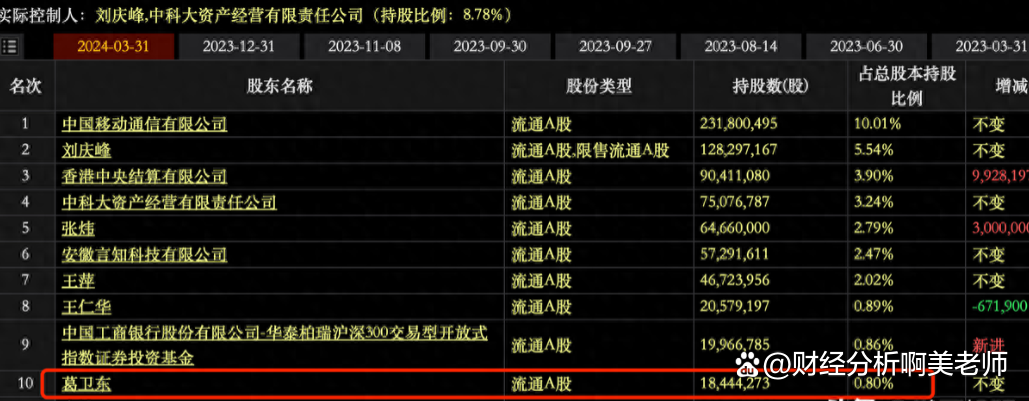Open shareholder 张炜 details
This screenshot has width=1029, height=401.
click(78, 228)
